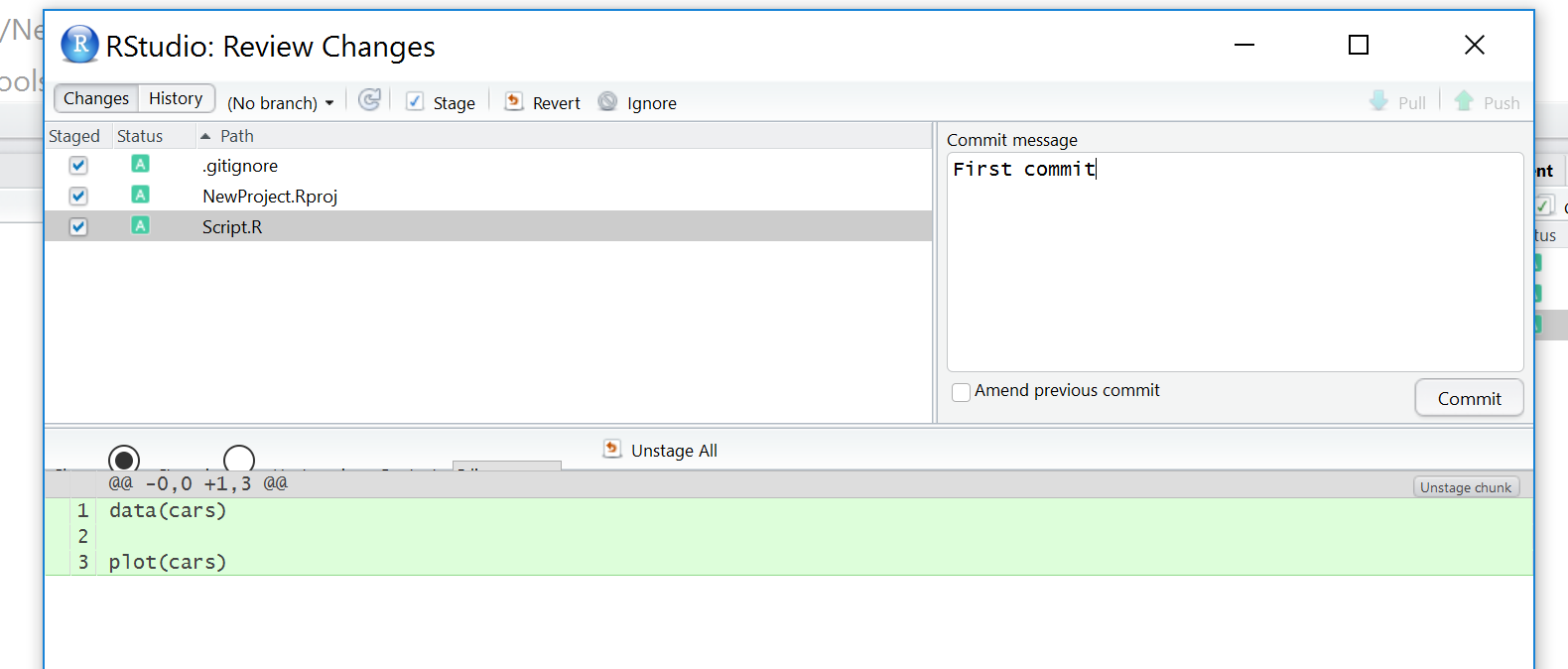
Task: Select the Script.R file name
Action: 232,227
